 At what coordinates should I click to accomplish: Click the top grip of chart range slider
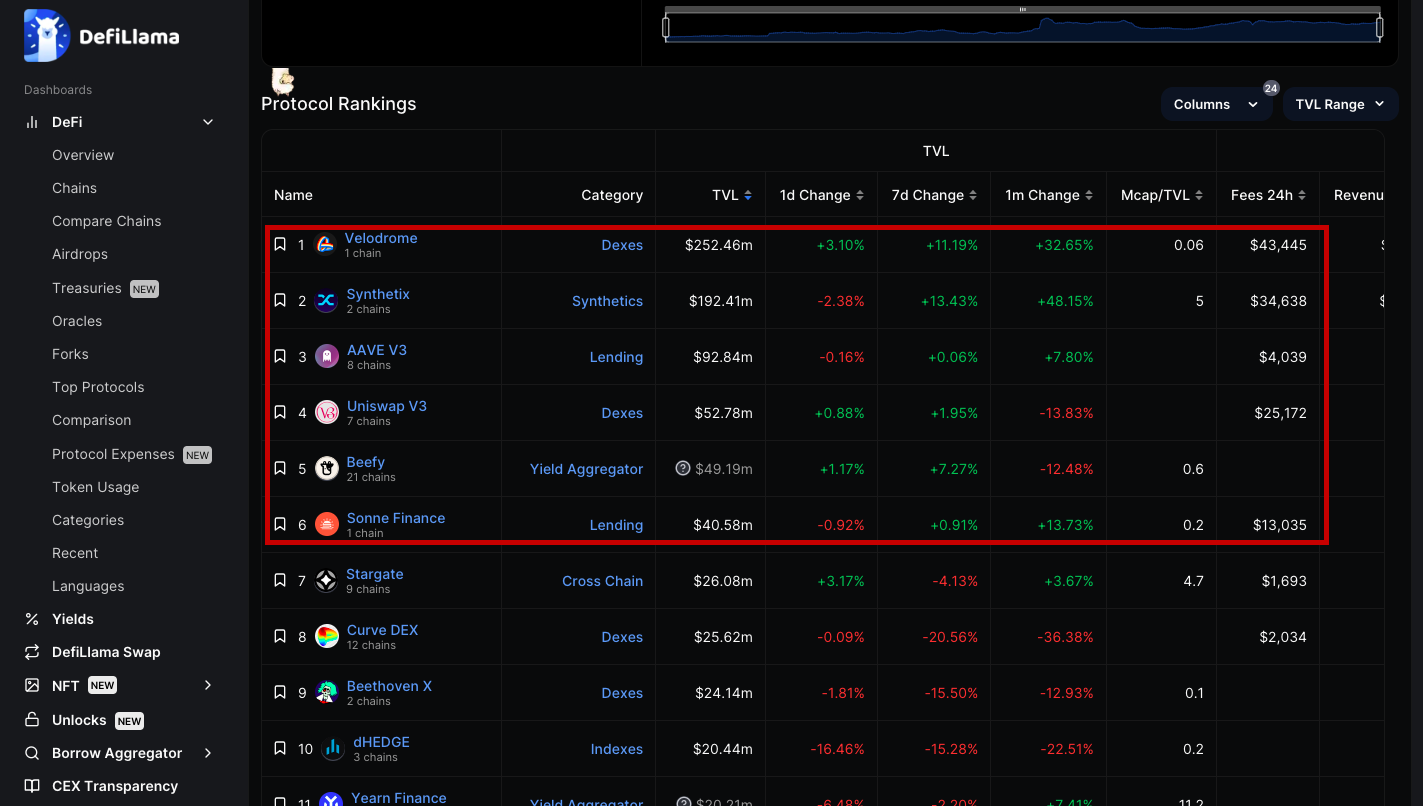(1022, 10)
